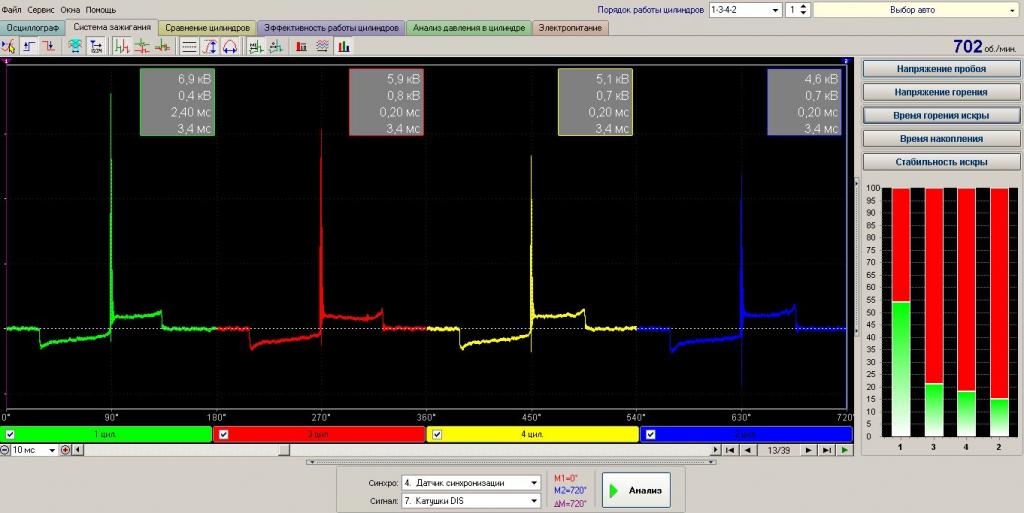Uncheck the yellow 4 цил. checkbox

437,434
